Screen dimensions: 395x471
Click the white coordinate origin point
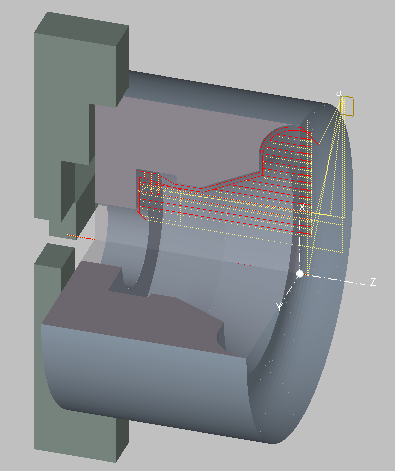tap(300, 274)
